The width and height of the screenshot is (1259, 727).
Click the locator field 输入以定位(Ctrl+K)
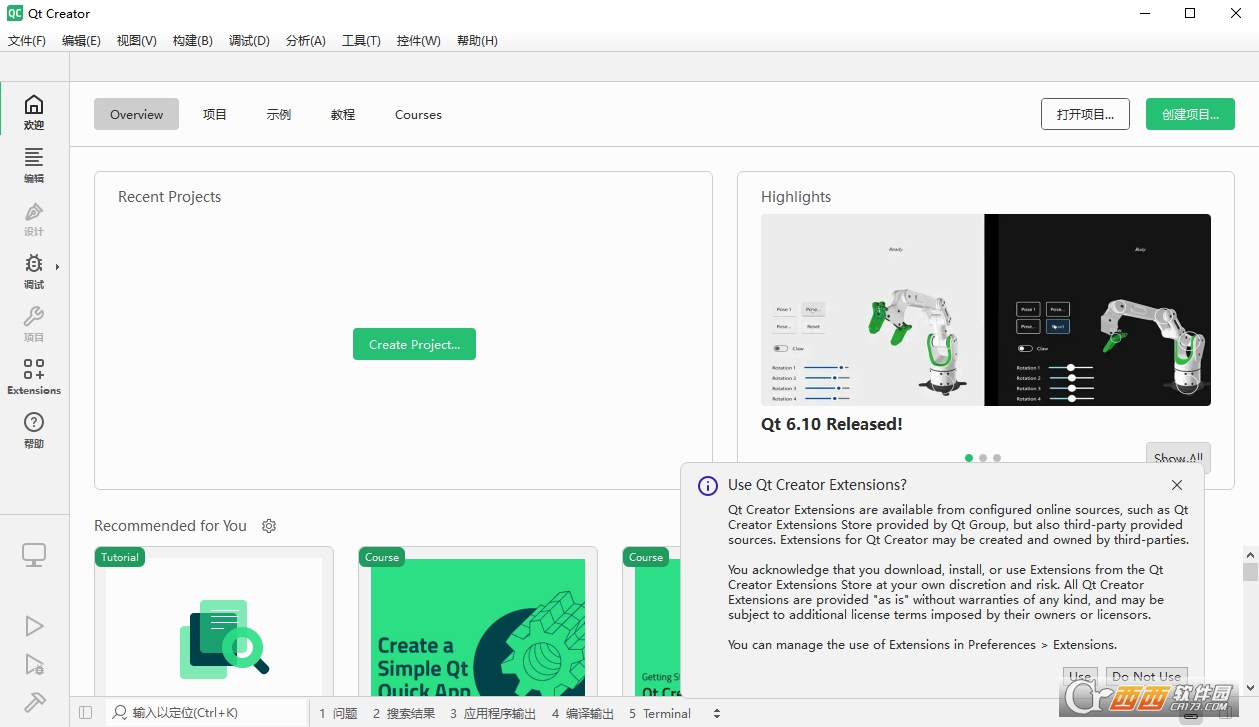pos(206,713)
